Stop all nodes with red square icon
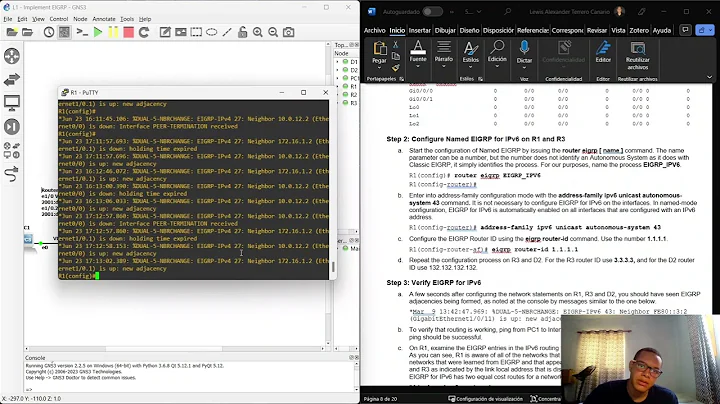The width and height of the screenshot is (720, 404). (129, 32)
